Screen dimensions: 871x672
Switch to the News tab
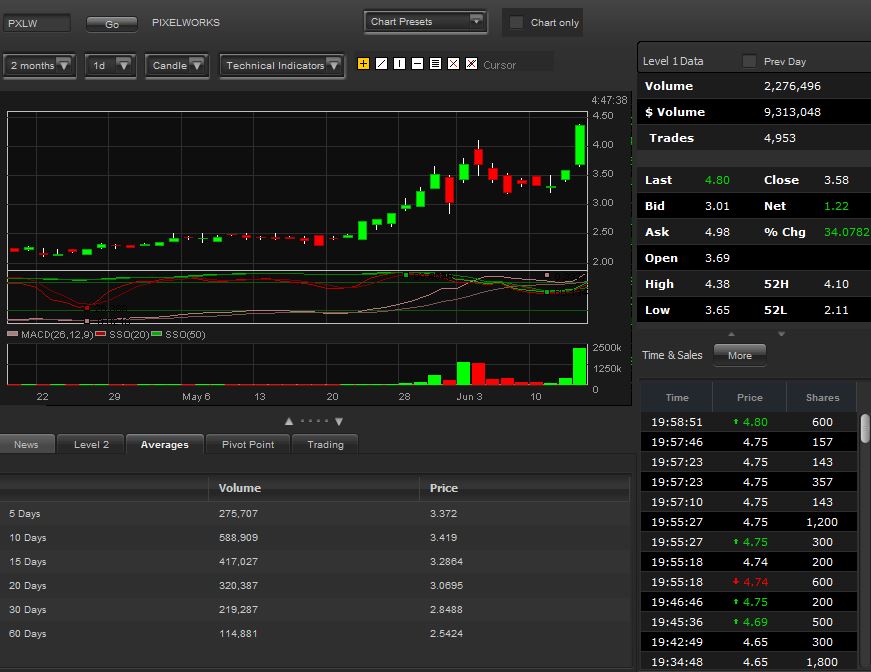click(x=27, y=444)
